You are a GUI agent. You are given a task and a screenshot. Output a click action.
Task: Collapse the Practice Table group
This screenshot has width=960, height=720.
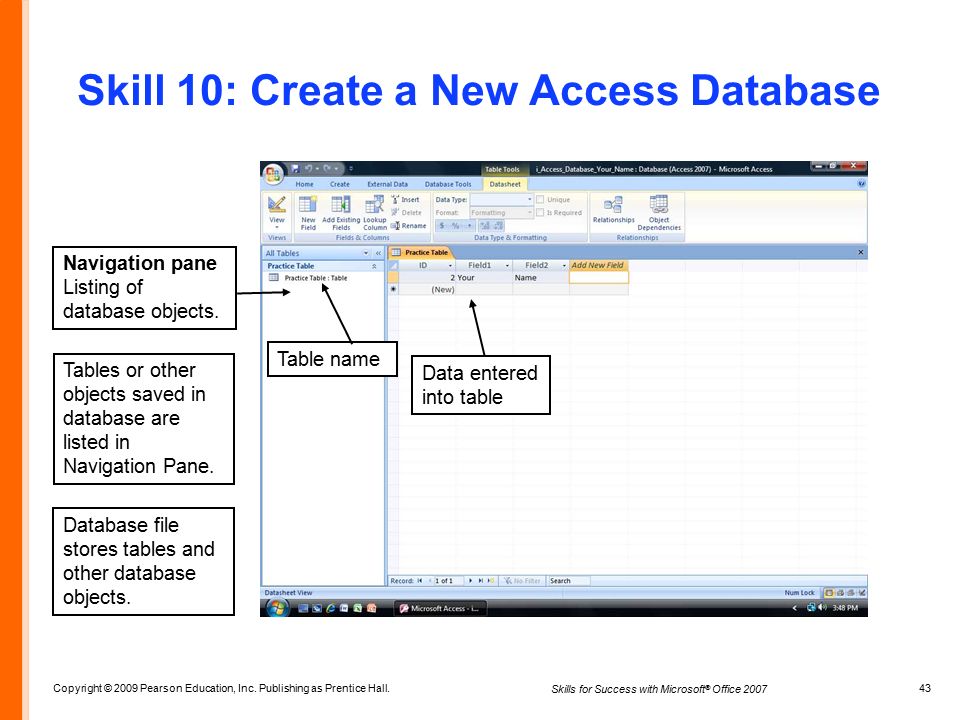click(x=374, y=266)
